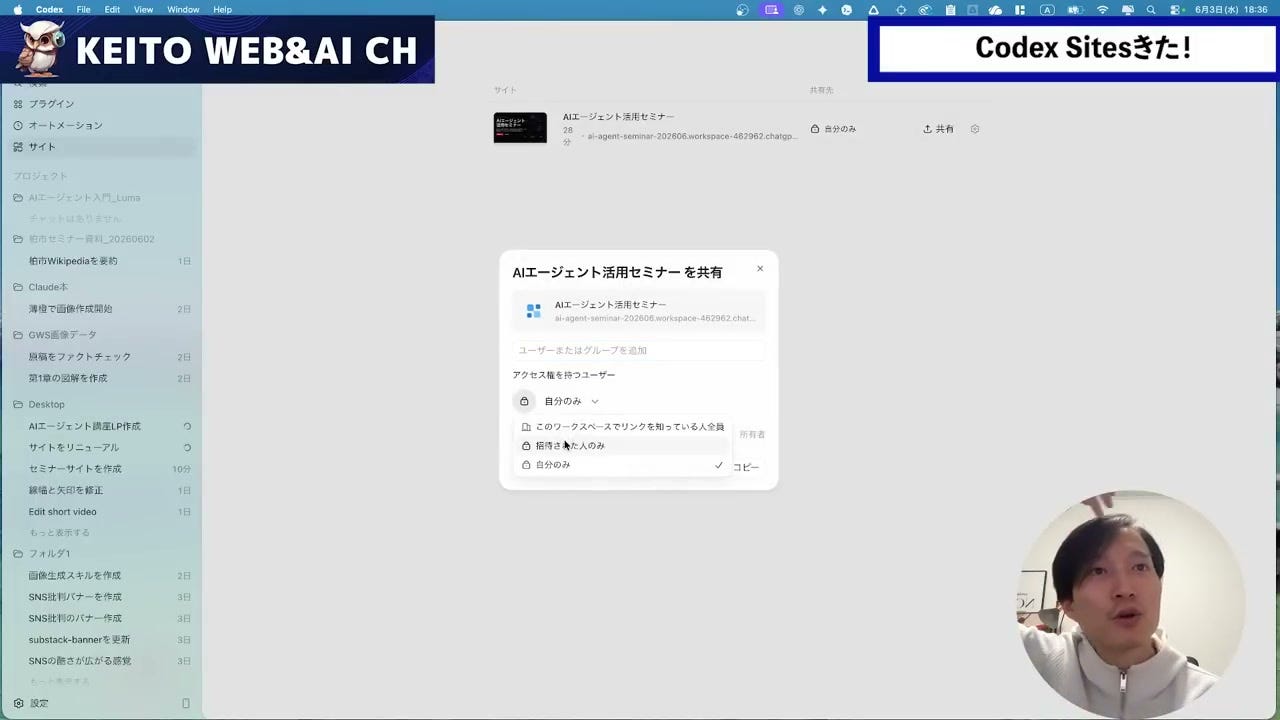Close the share dialog
Viewport: 1280px width, 720px height.
coord(760,268)
